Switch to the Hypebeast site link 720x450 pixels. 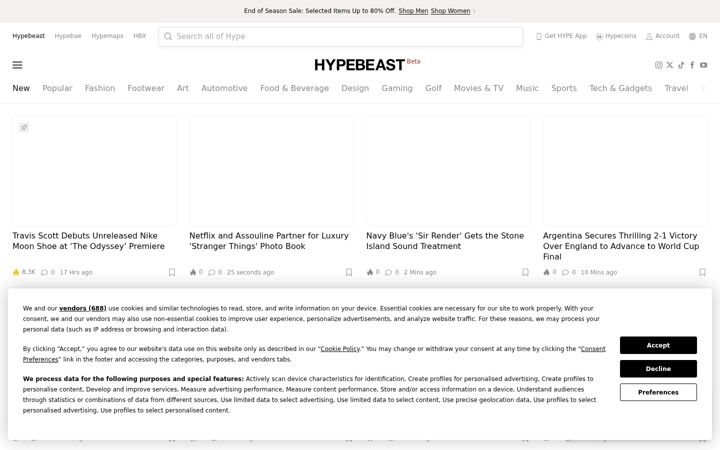pos(28,36)
